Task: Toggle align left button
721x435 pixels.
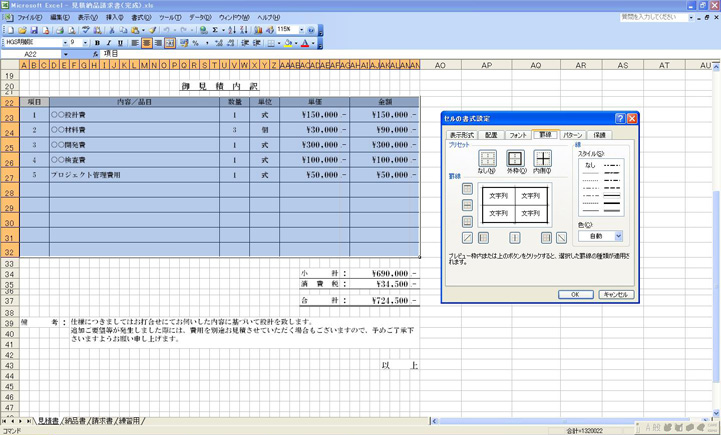Action: 135,43
